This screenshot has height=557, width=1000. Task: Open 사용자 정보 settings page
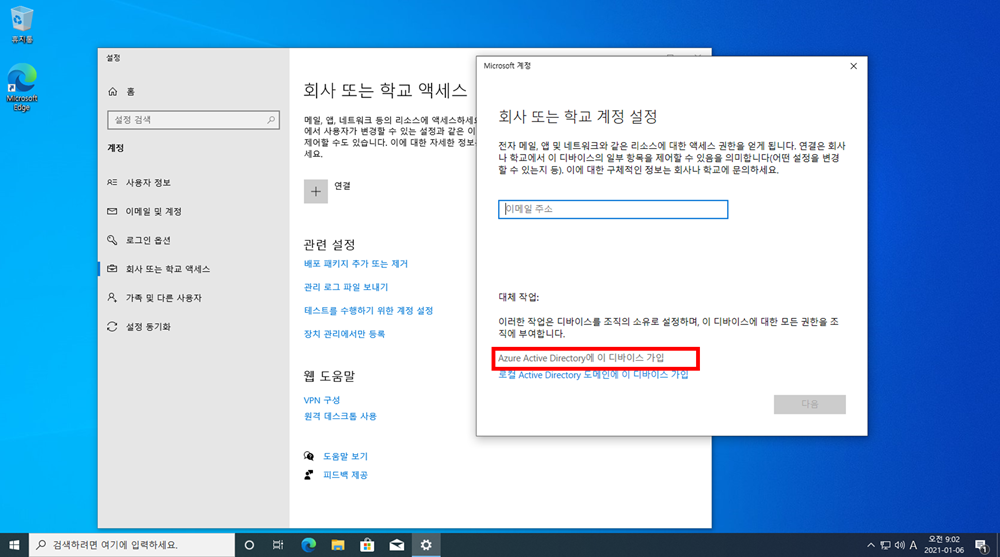pyautogui.click(x=139, y=182)
